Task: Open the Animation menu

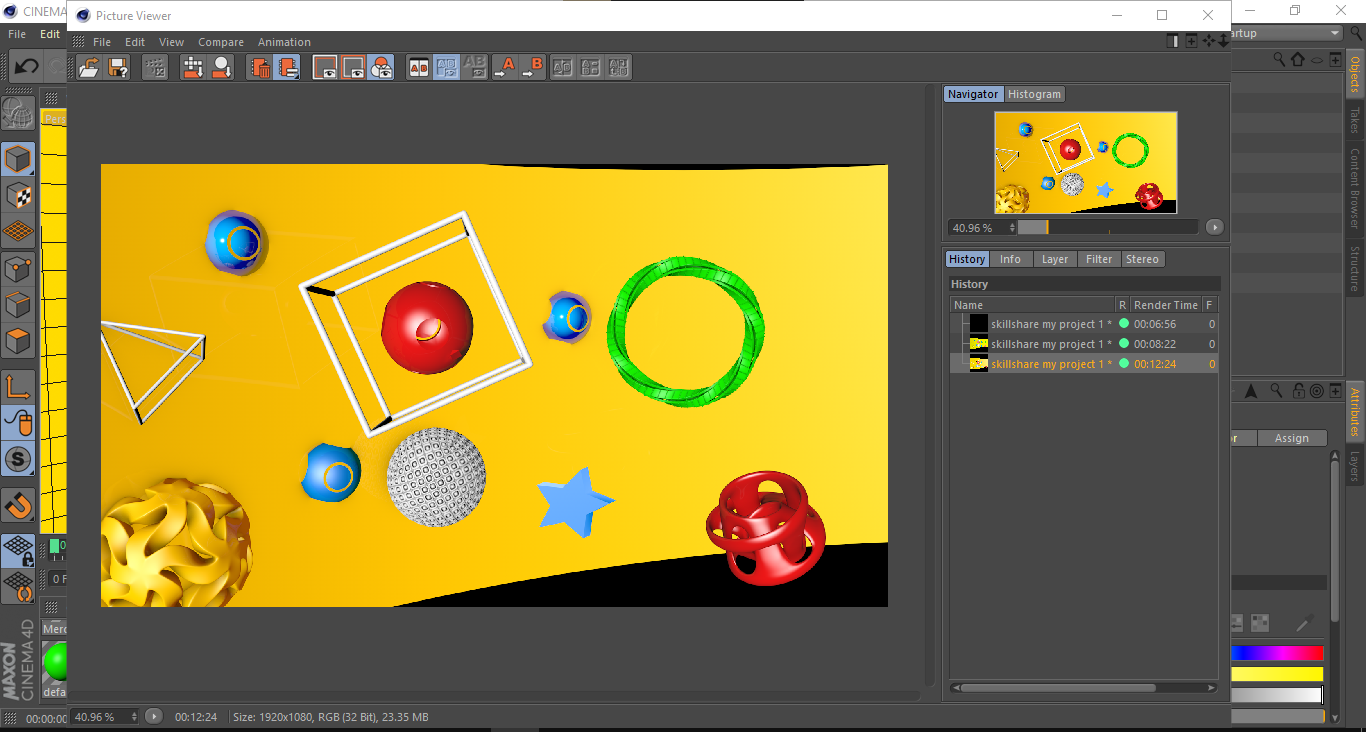Action: point(284,42)
